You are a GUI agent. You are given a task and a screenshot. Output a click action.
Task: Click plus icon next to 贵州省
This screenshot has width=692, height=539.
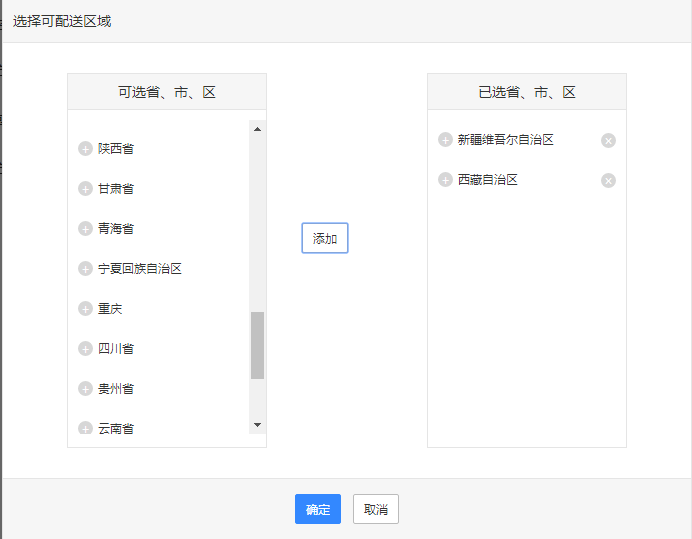click(85, 389)
